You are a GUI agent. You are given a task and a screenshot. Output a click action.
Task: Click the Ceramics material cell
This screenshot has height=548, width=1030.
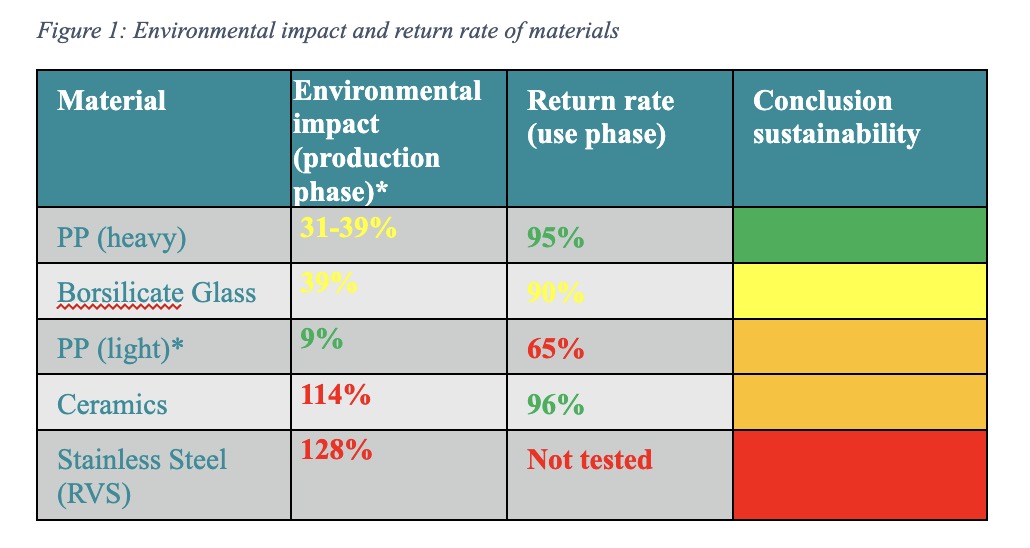coord(112,404)
